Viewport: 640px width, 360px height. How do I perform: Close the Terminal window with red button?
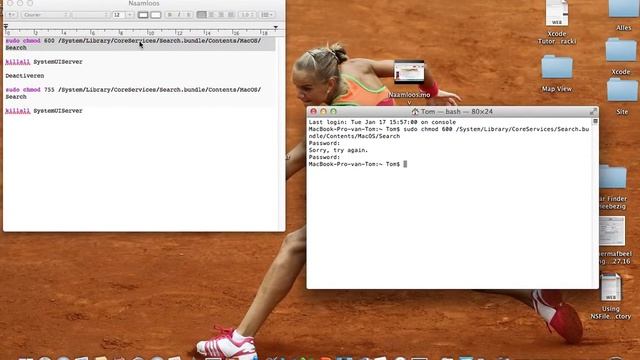[x=313, y=111]
